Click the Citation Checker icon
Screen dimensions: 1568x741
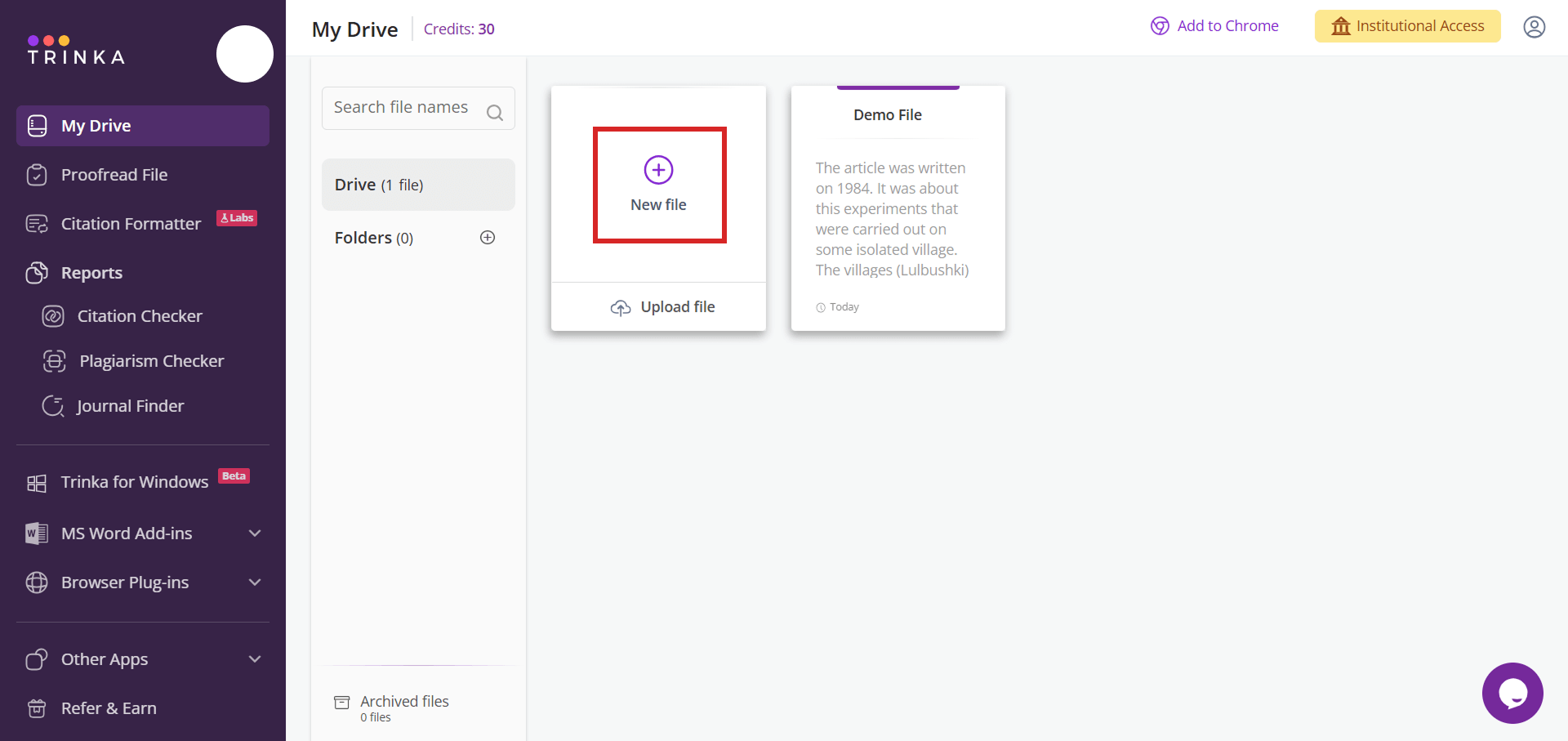click(x=53, y=316)
